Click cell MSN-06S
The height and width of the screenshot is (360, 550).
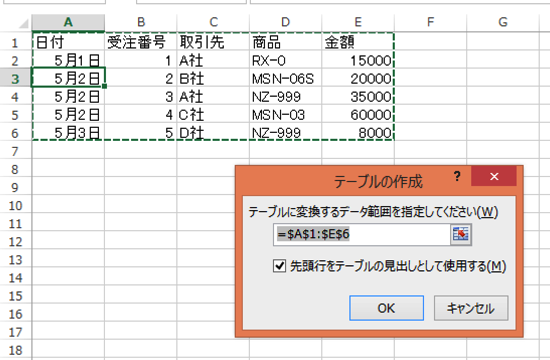coord(286,78)
